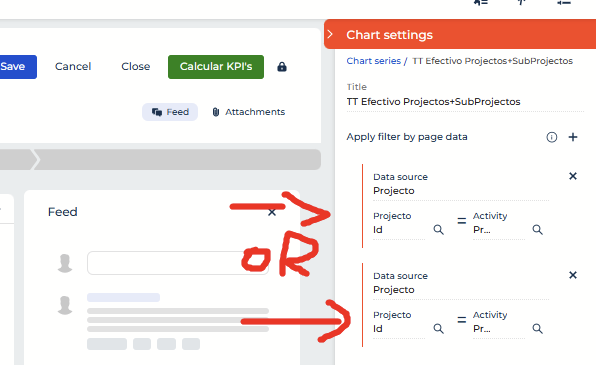Look up Activity Pr... in second filter
This screenshot has height=365, width=596.
(x=537, y=328)
